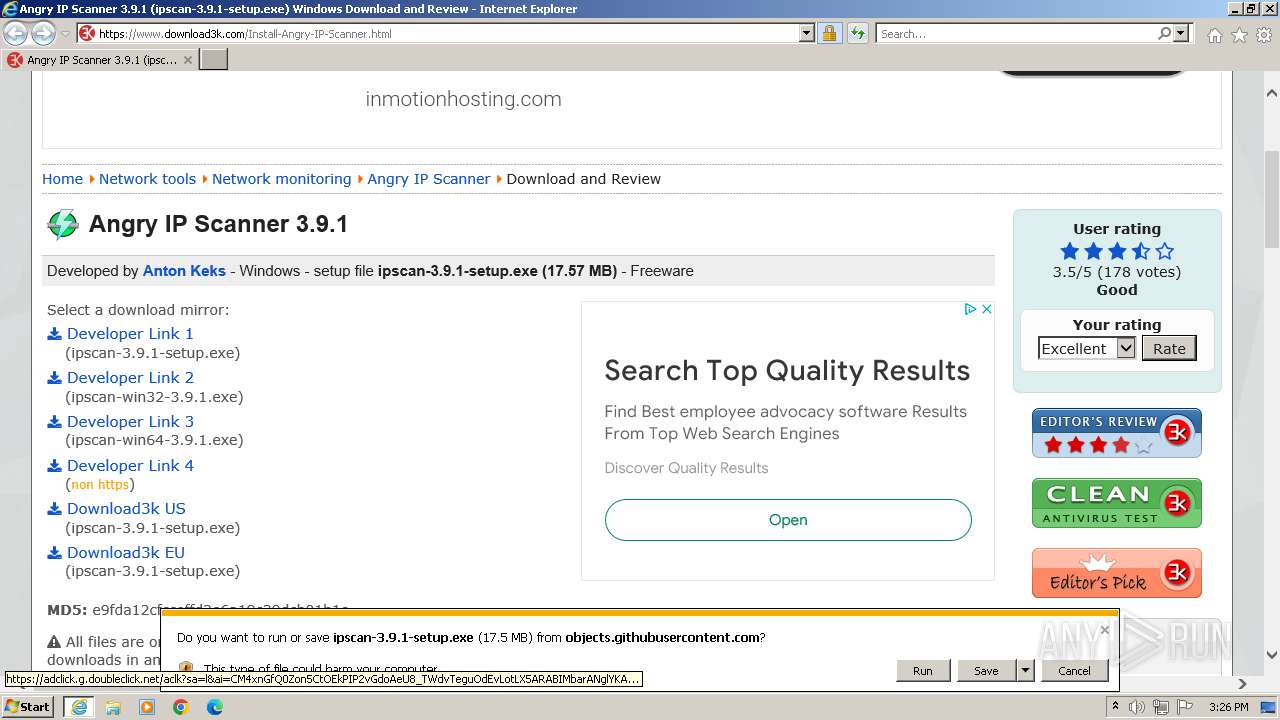The image size is (1280, 720).
Task: Expand the address bar history dropdown
Action: (807, 33)
